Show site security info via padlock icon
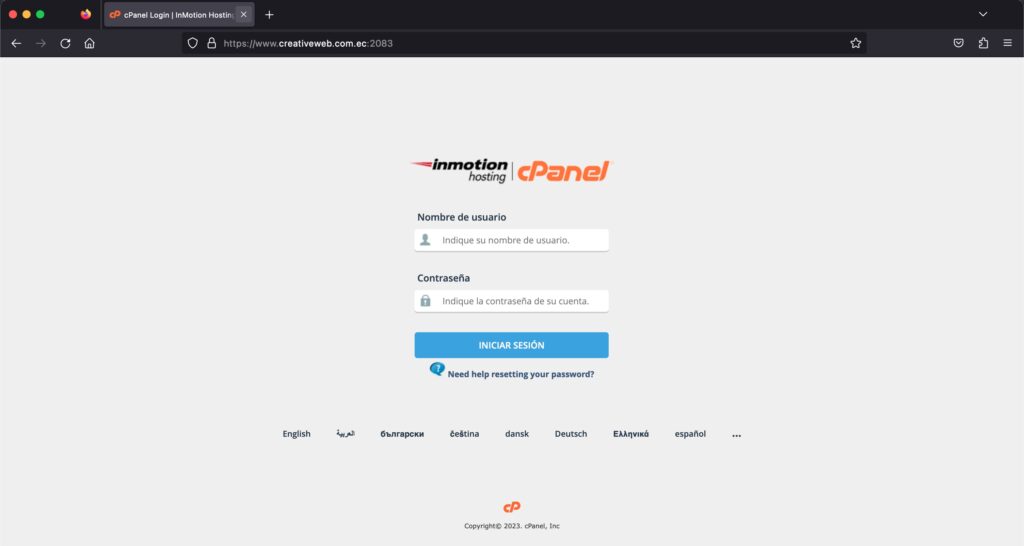Image resolution: width=1024 pixels, height=546 pixels. coord(212,43)
